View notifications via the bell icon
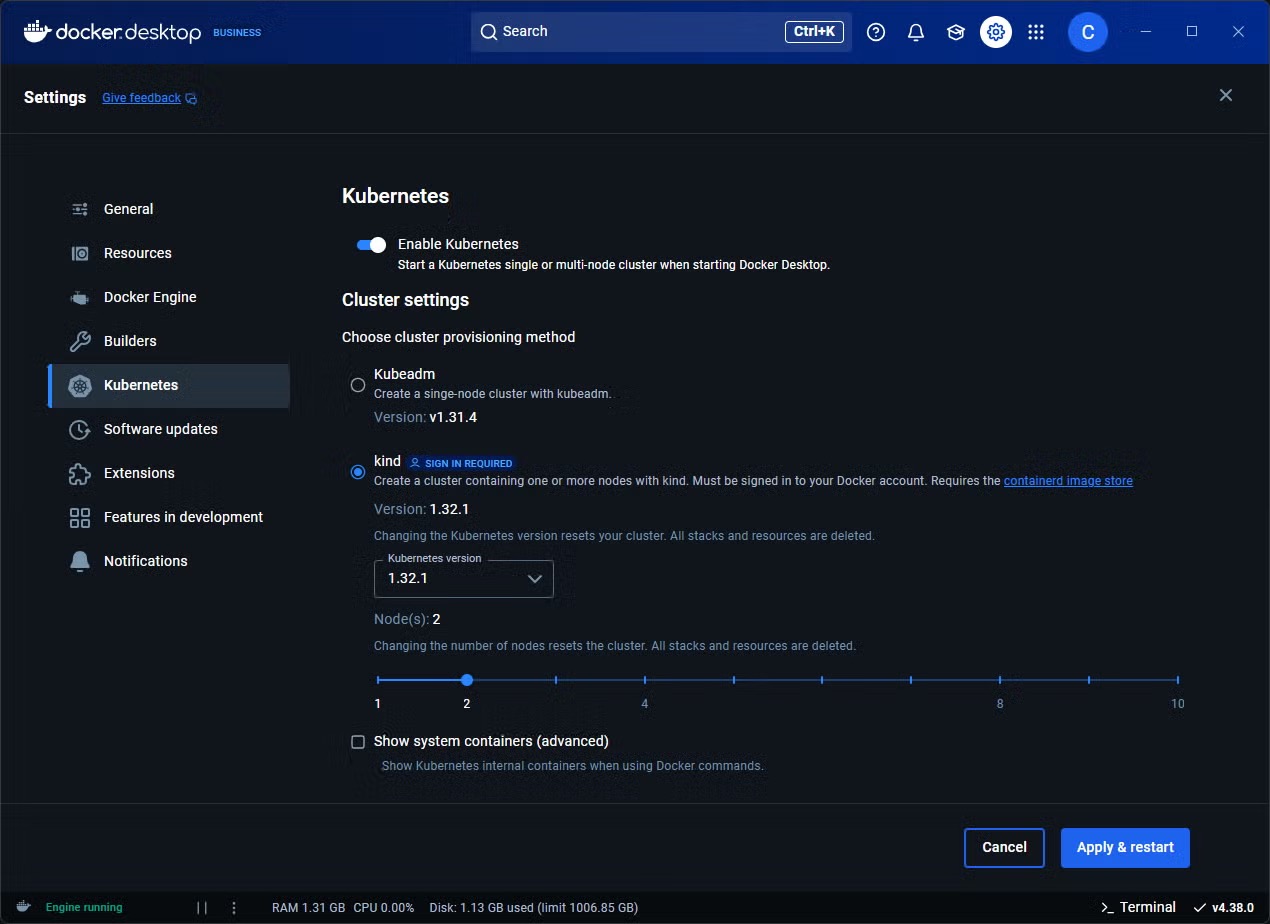 coord(916,32)
